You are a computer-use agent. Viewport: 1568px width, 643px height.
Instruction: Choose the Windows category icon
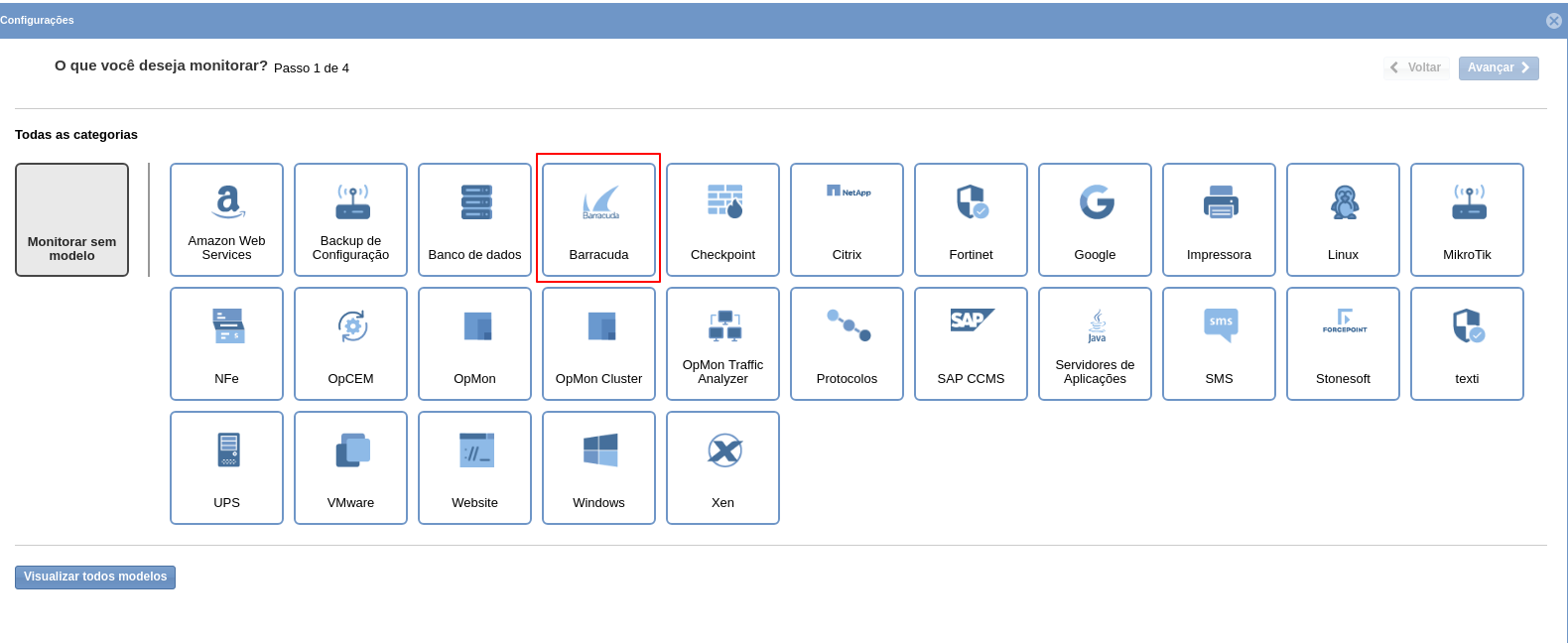[x=598, y=467]
